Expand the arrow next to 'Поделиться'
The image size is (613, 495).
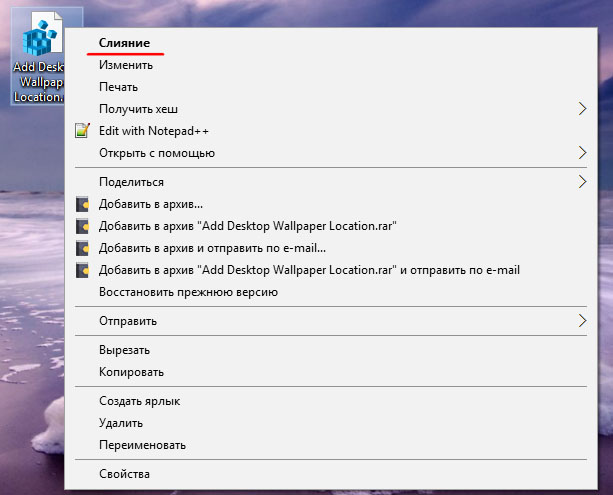pos(583,182)
